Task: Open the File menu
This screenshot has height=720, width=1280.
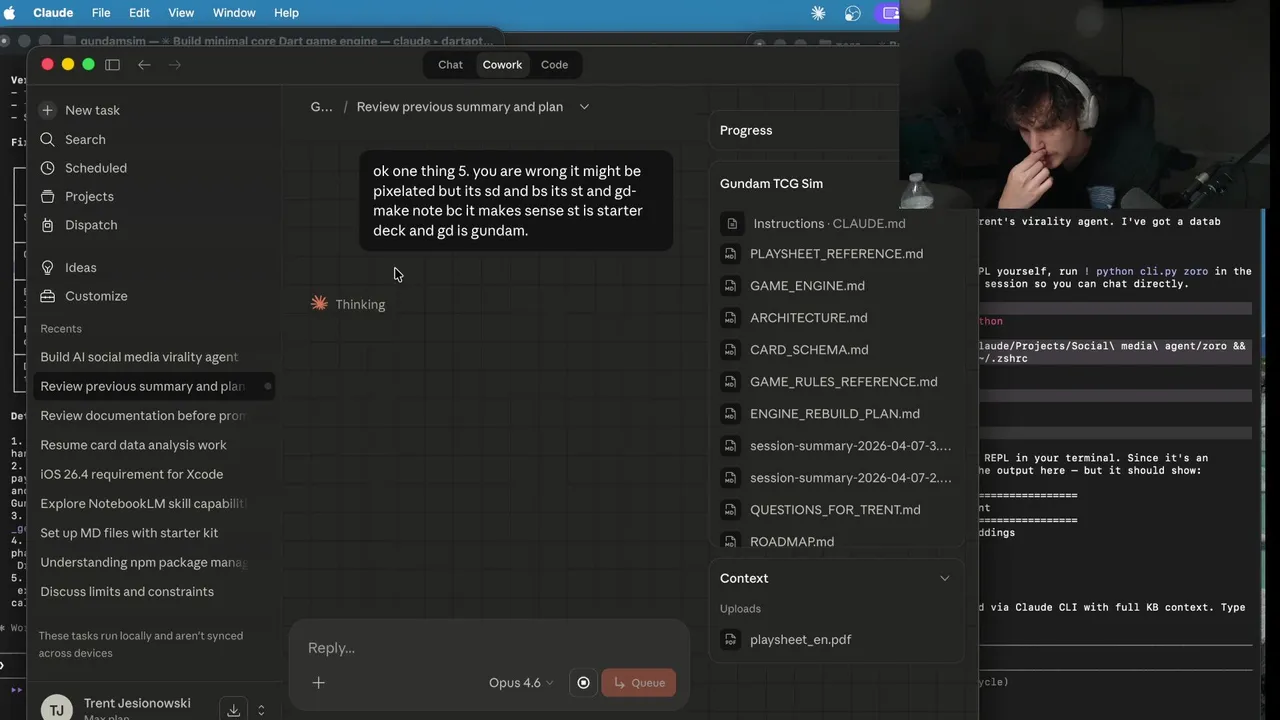Action: click(101, 13)
